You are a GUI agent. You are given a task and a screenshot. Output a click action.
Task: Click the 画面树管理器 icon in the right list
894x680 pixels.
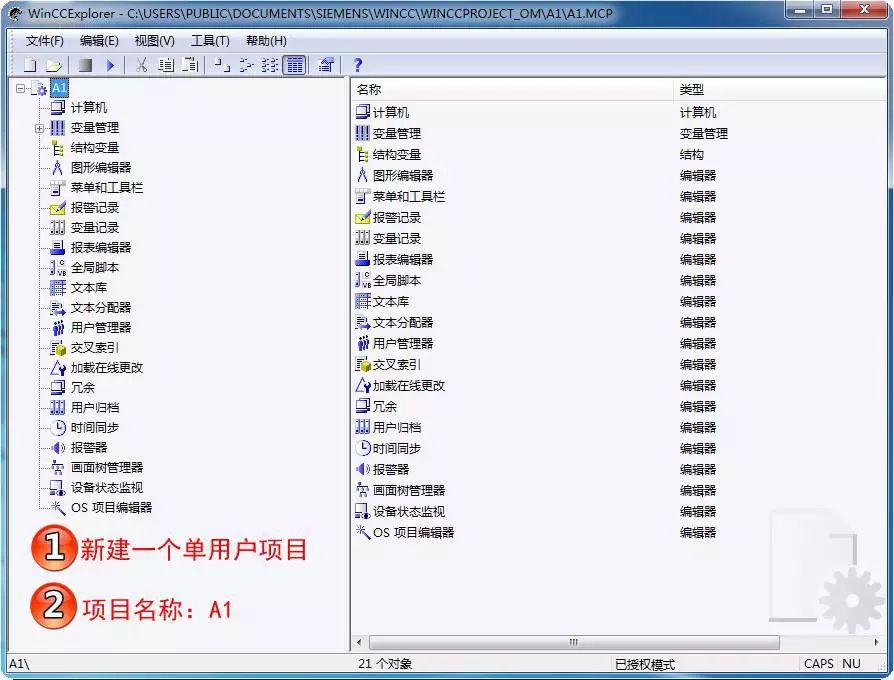(x=363, y=490)
